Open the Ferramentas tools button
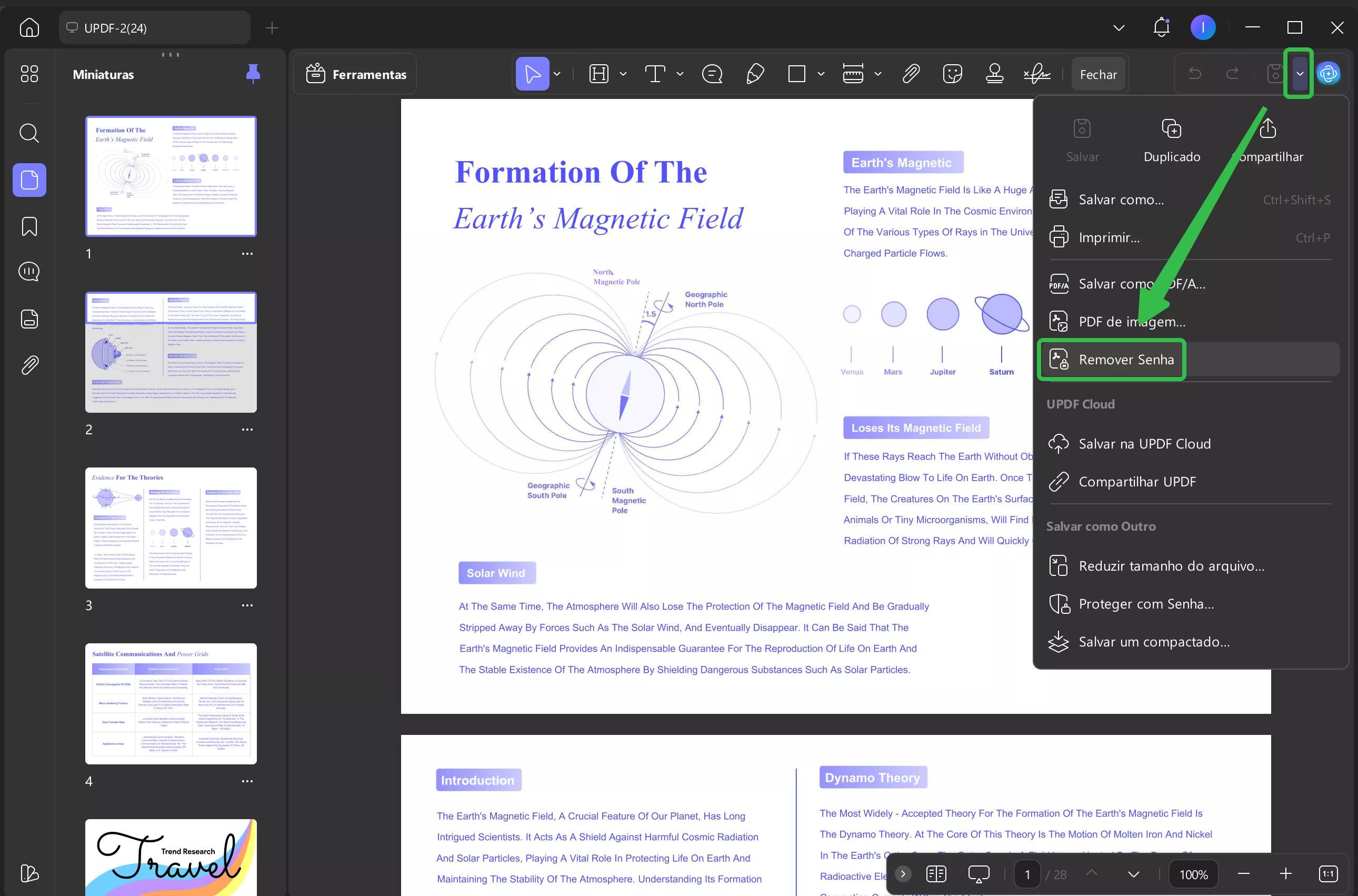The height and width of the screenshot is (896, 1358). click(356, 74)
